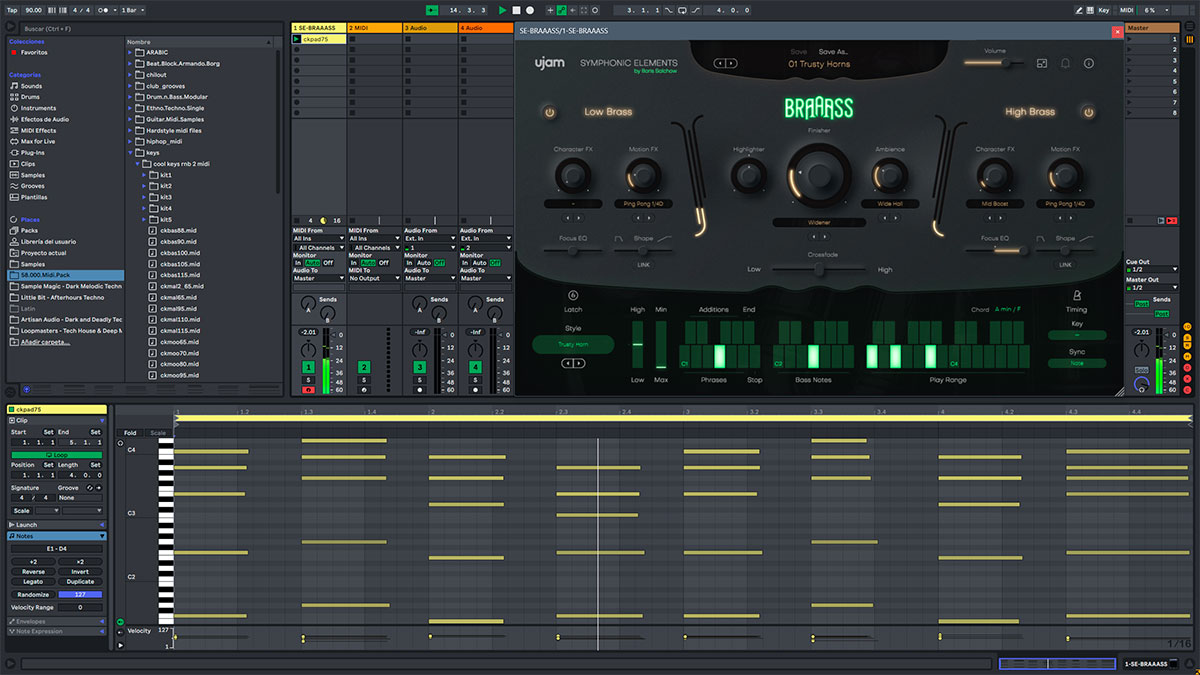Adjust the Crossfade Low-High slider

click(819, 269)
